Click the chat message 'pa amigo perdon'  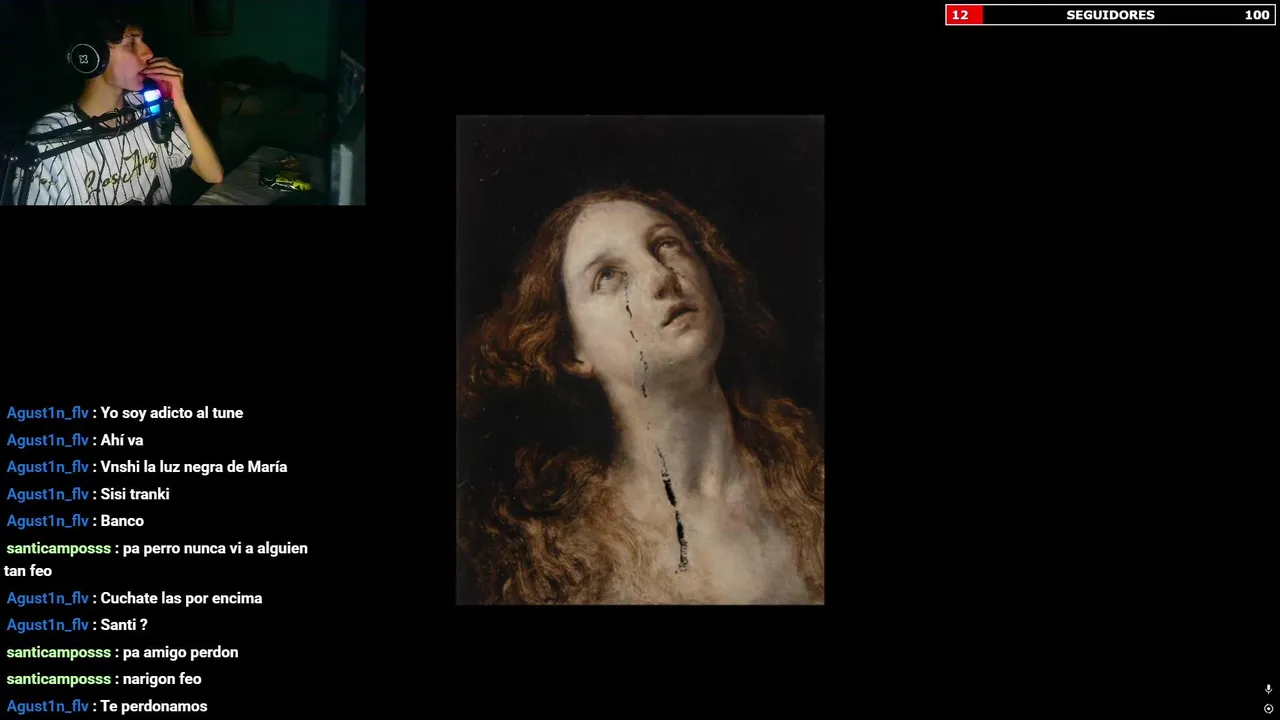tap(180, 652)
